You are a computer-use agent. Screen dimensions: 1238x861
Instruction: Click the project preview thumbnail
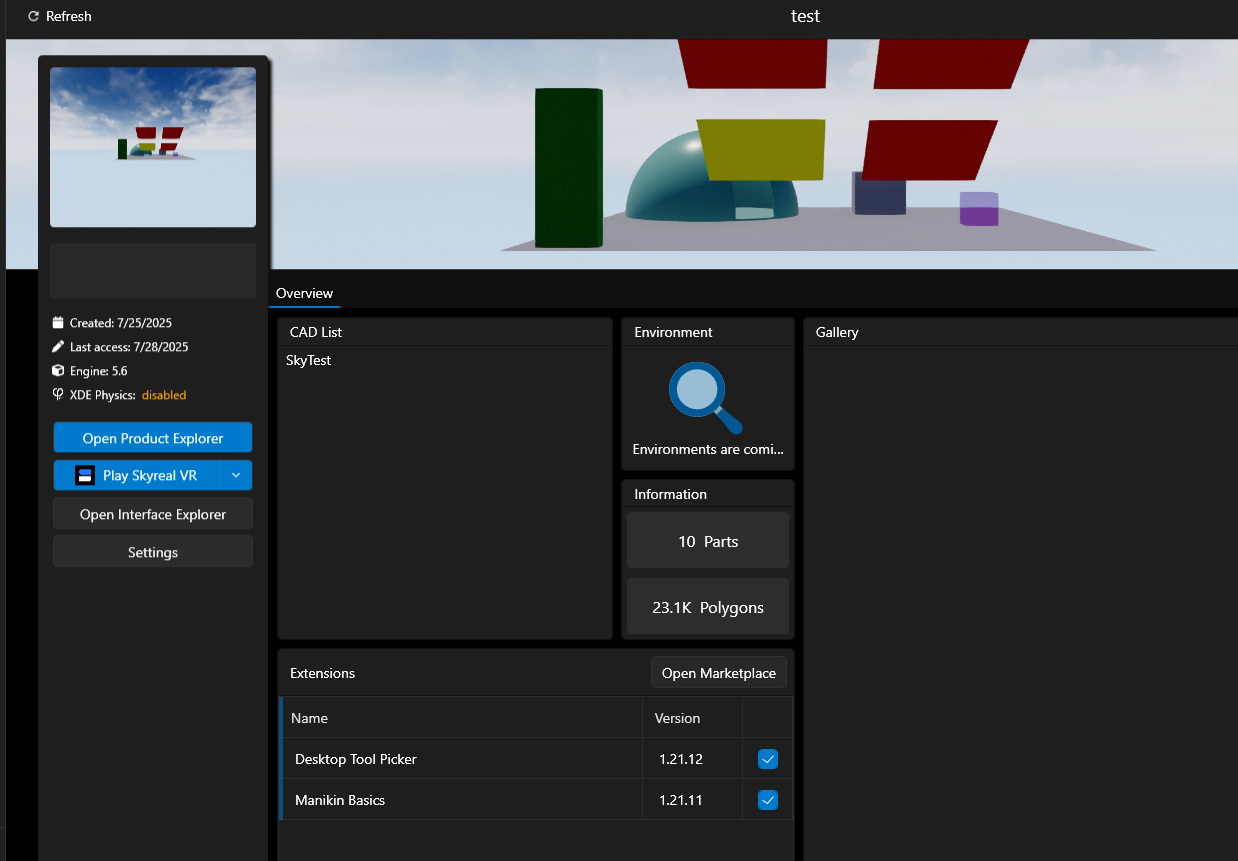point(153,147)
